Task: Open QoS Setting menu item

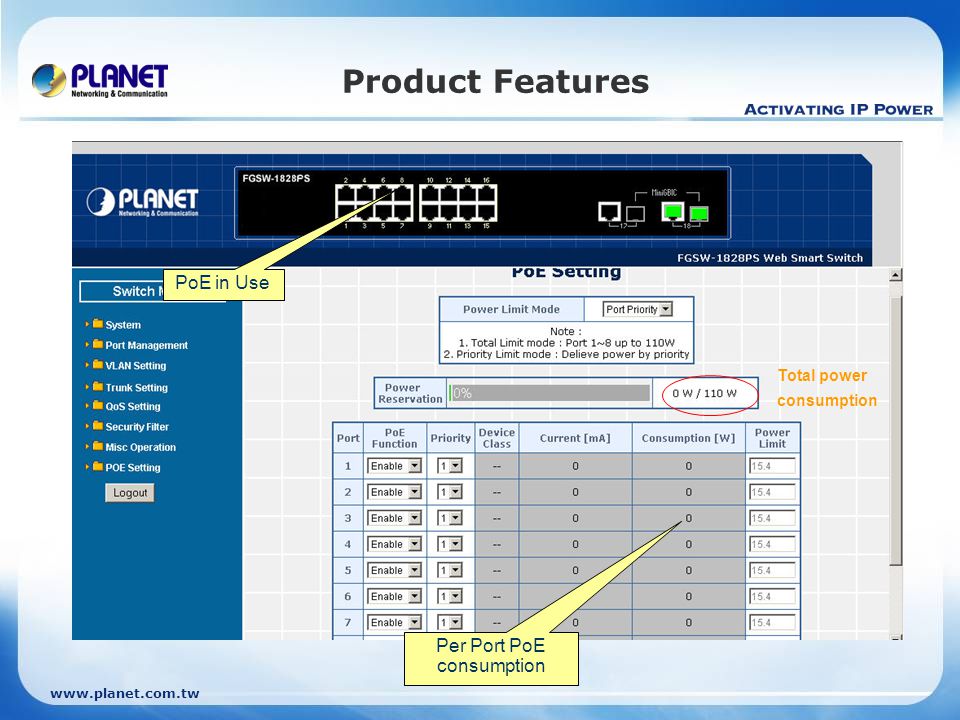Action: coord(132,407)
